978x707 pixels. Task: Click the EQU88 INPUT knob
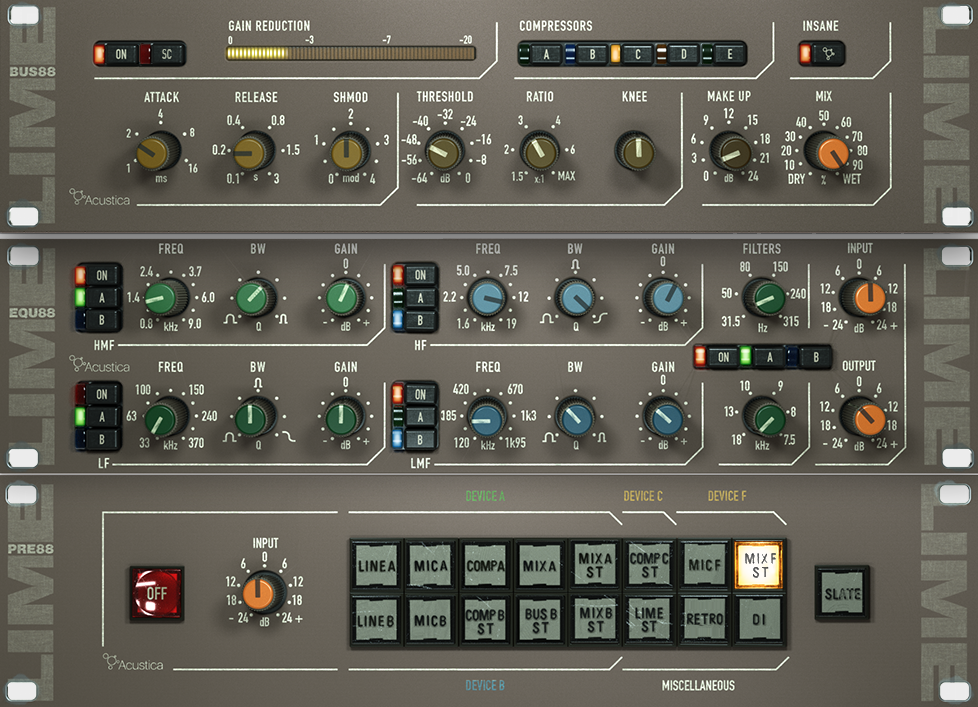point(863,297)
